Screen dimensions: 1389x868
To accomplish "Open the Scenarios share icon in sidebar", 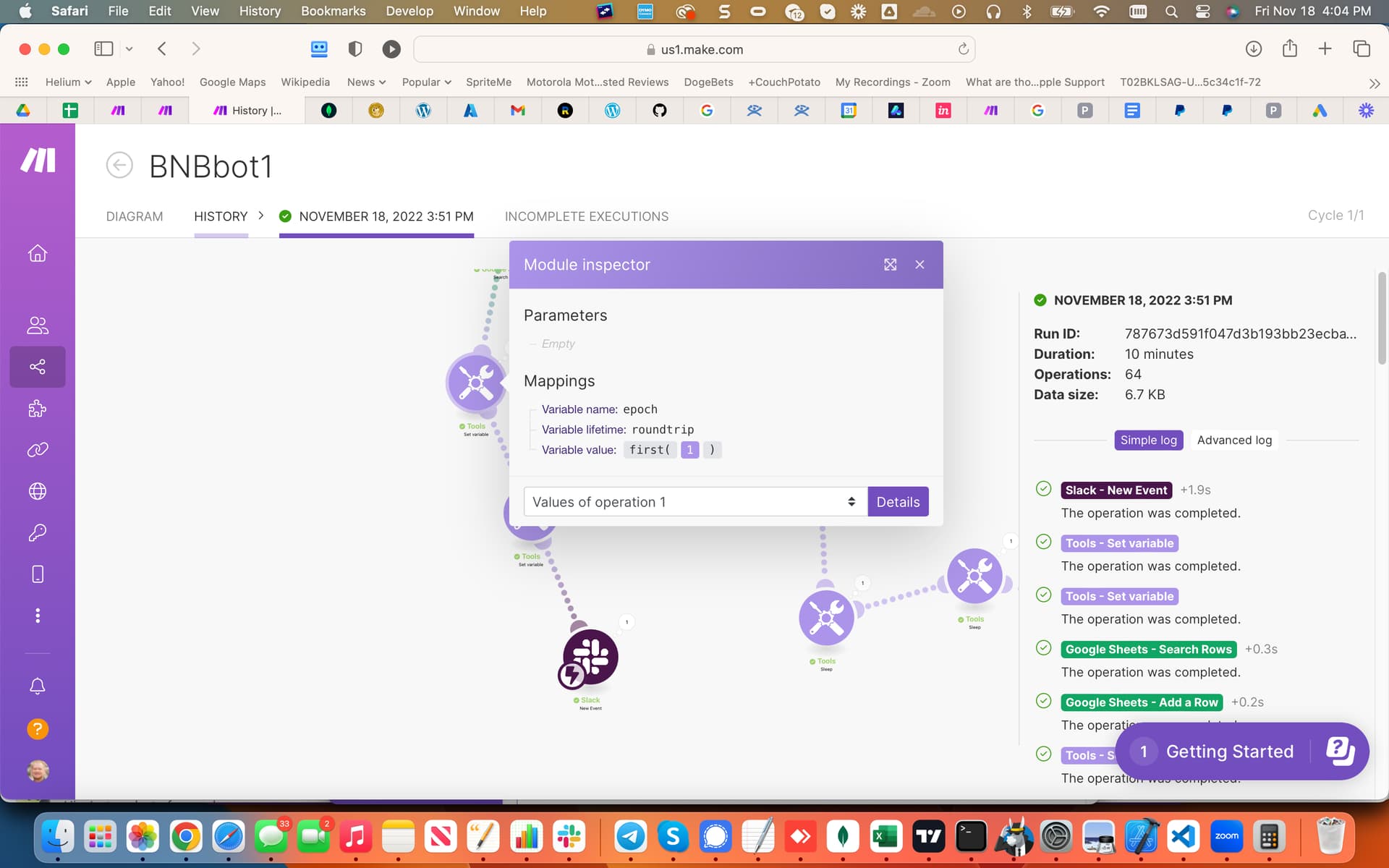I will (38, 367).
